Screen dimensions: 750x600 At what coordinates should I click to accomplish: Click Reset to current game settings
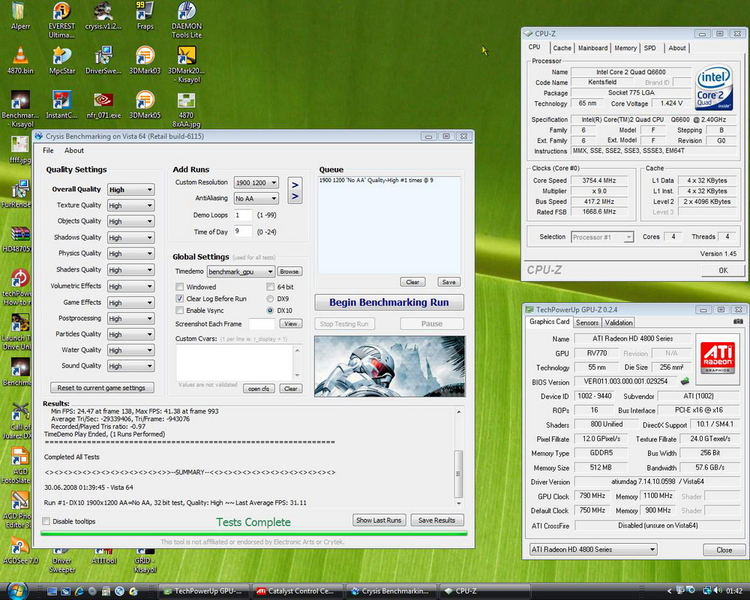101,388
